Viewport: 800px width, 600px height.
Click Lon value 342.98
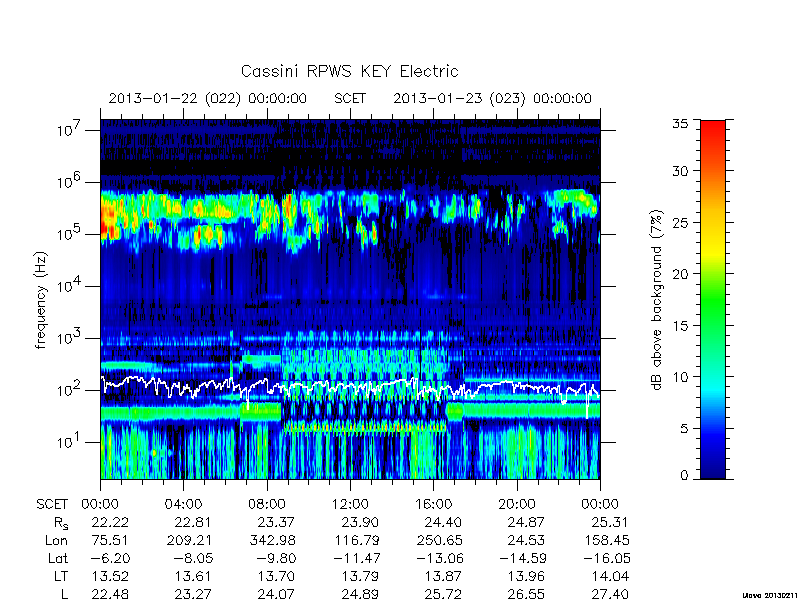point(273,540)
